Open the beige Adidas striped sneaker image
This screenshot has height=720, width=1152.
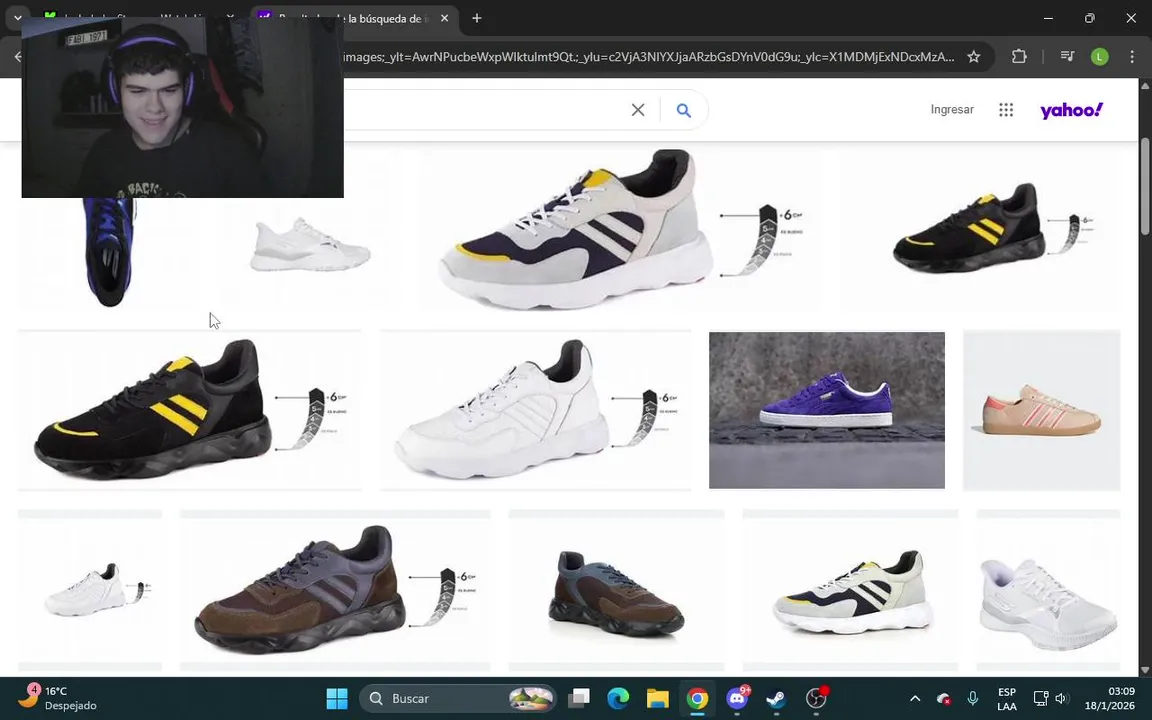pos(1042,410)
